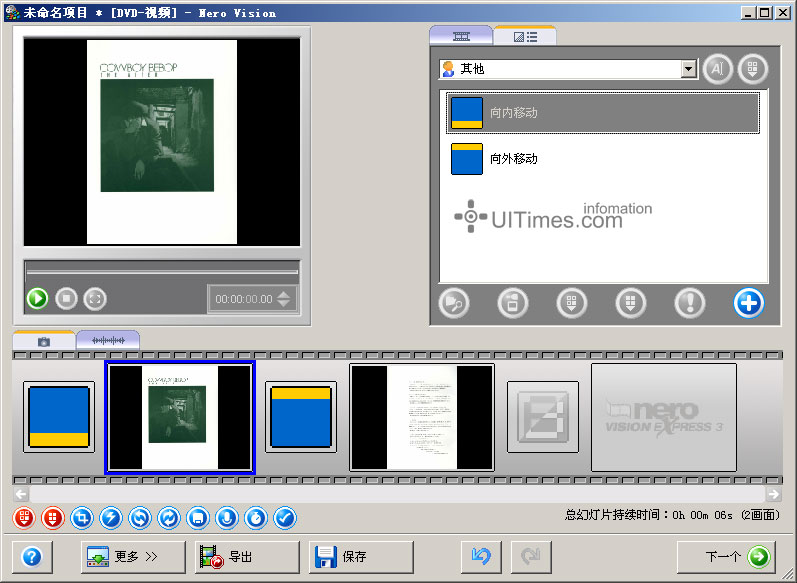This screenshot has width=797, height=583.
Task: Open the 更多 >> options
Action: (x=133, y=557)
